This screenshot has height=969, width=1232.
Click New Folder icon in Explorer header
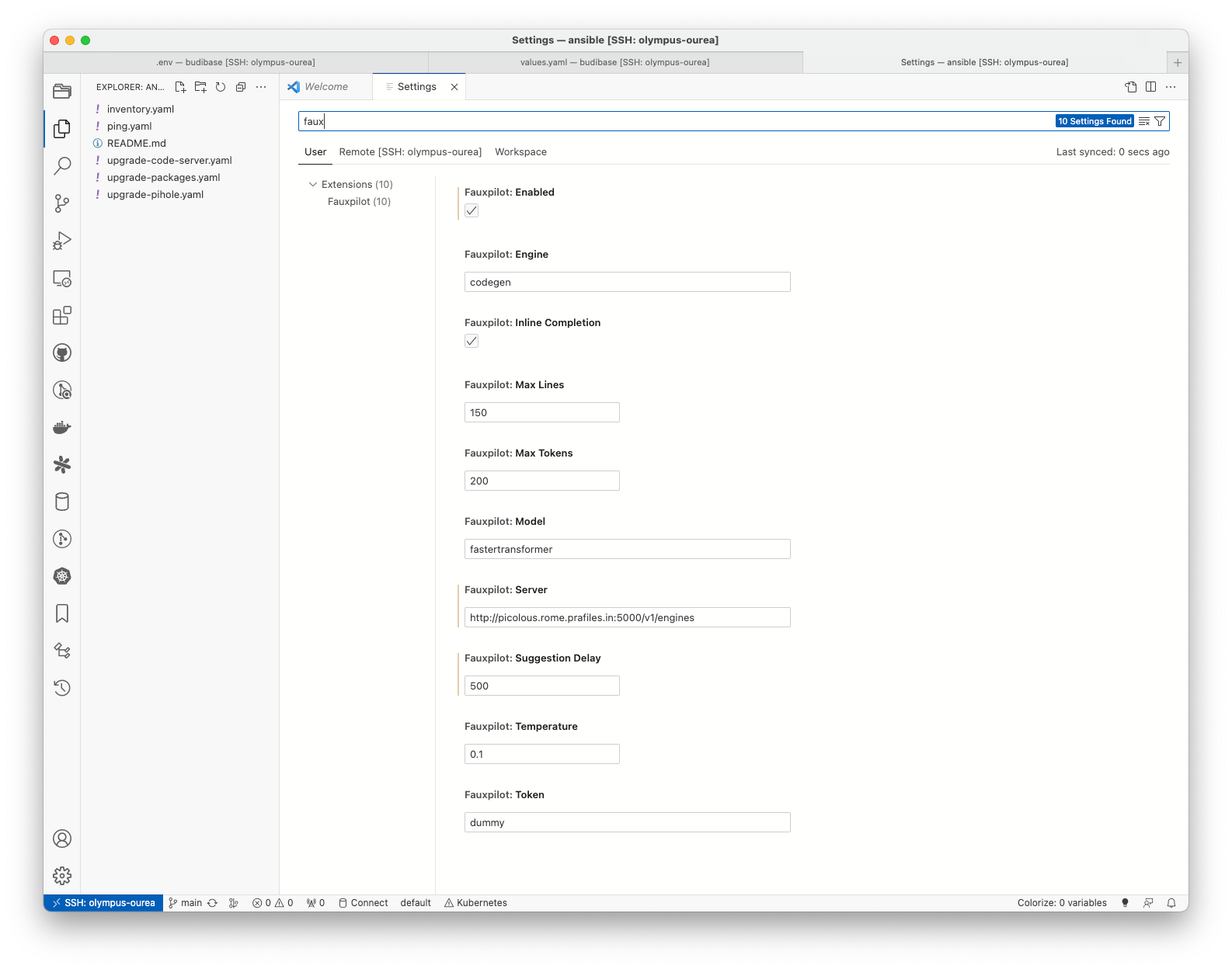[200, 87]
